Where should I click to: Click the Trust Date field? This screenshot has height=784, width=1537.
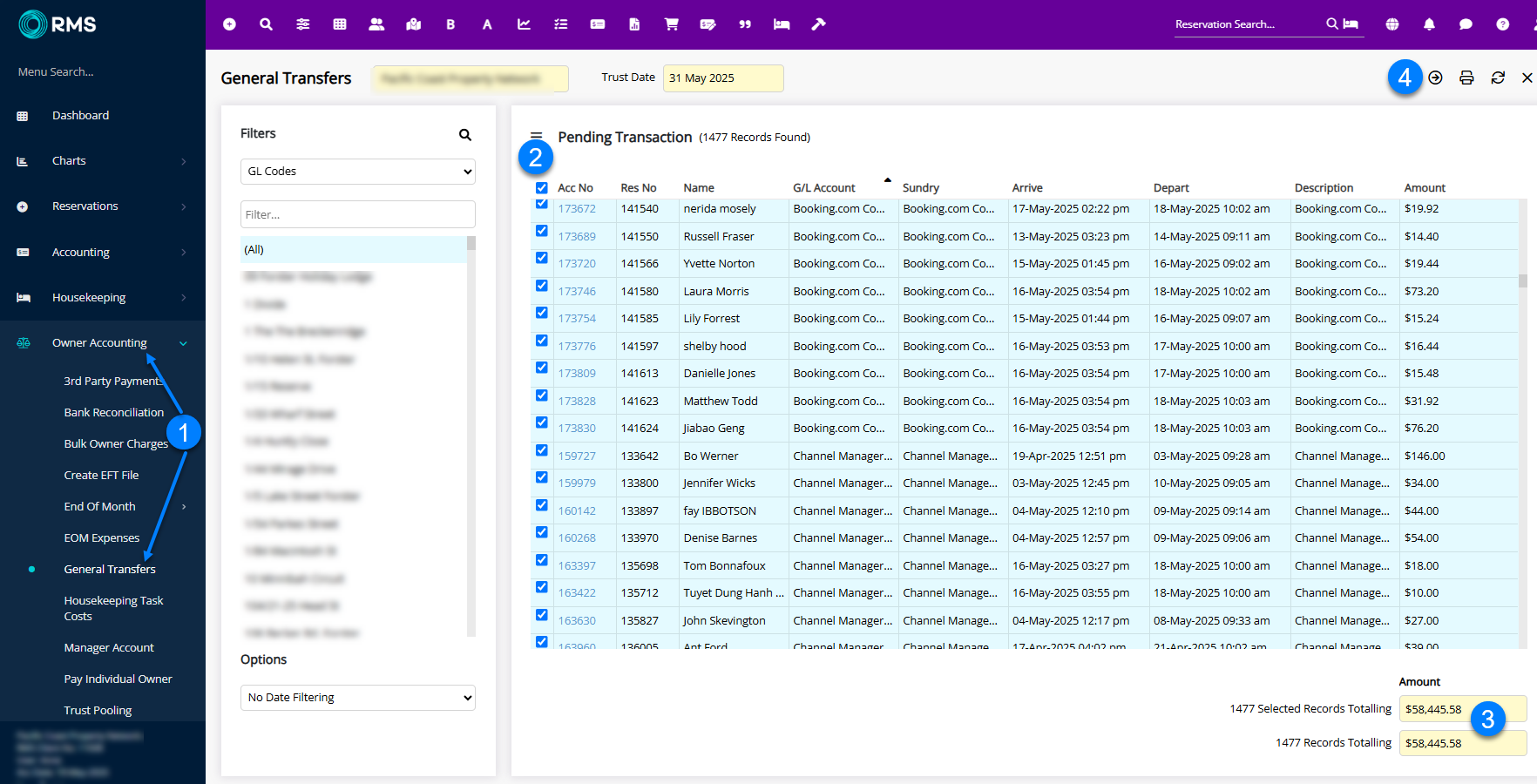[722, 78]
